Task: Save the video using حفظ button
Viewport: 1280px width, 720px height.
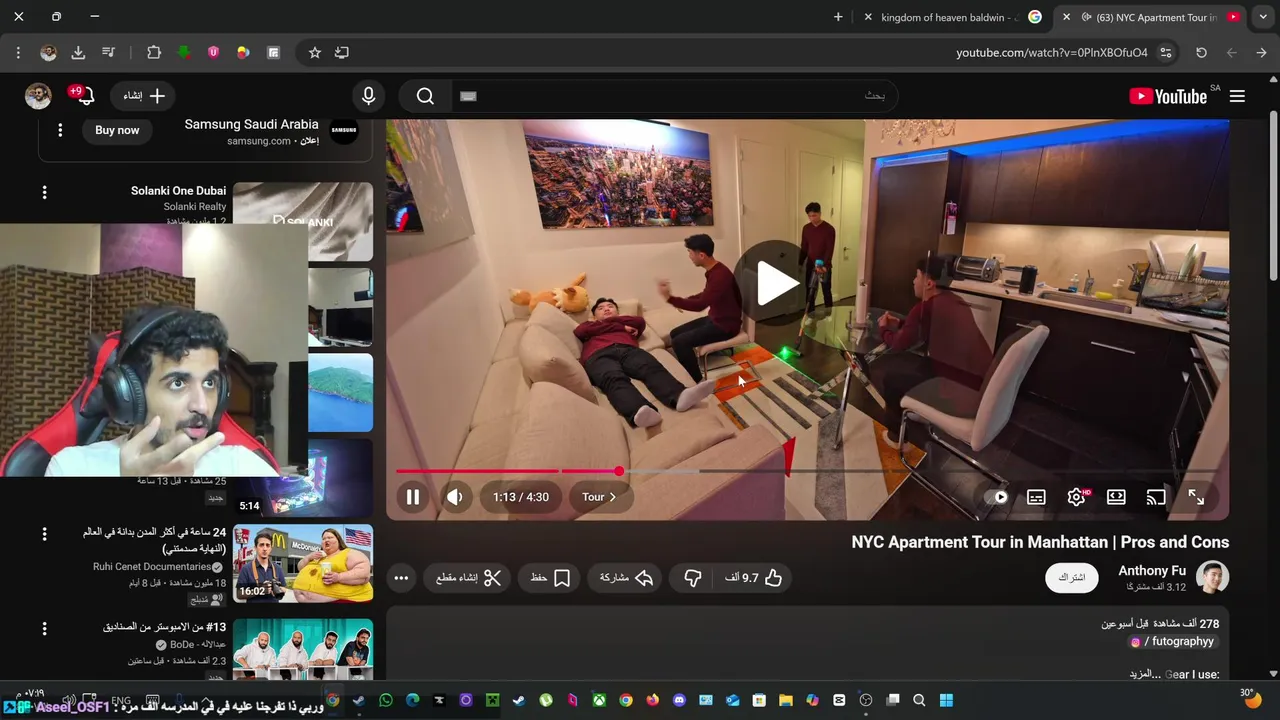Action: click(550, 578)
